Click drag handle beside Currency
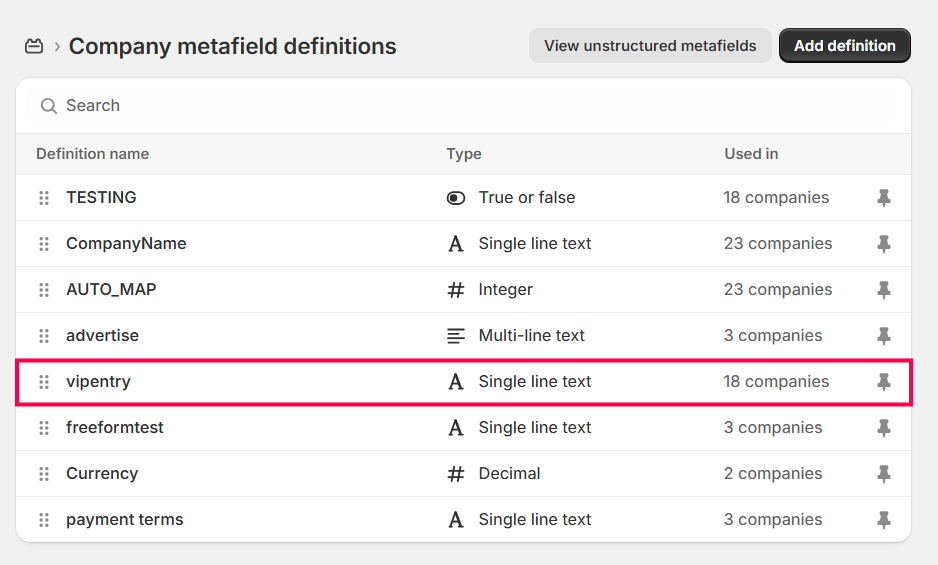The width and height of the screenshot is (938, 565). 44,474
